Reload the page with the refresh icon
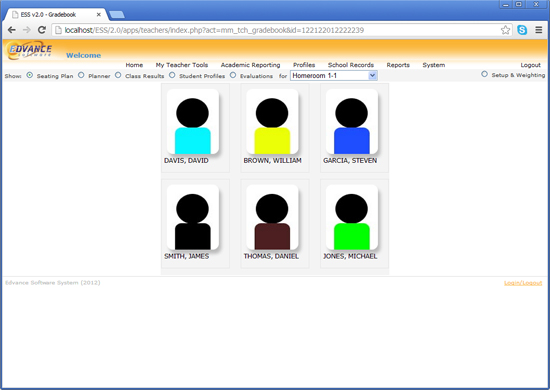Viewport: 550px width, 390px height. click(42, 30)
